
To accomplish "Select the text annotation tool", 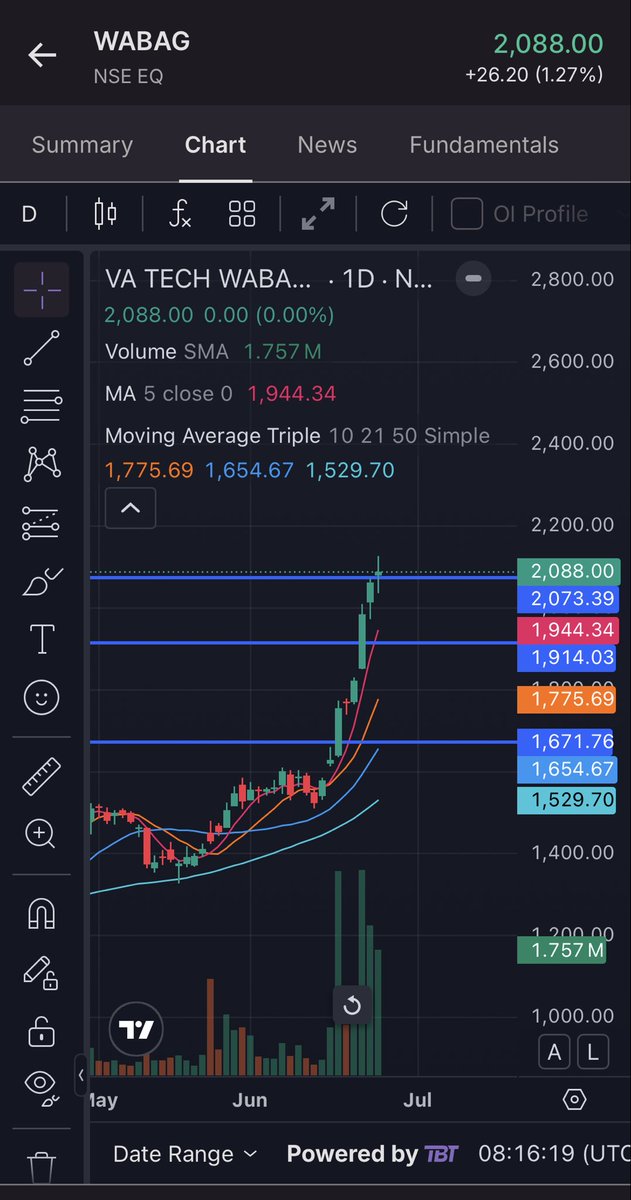I will click(42, 639).
